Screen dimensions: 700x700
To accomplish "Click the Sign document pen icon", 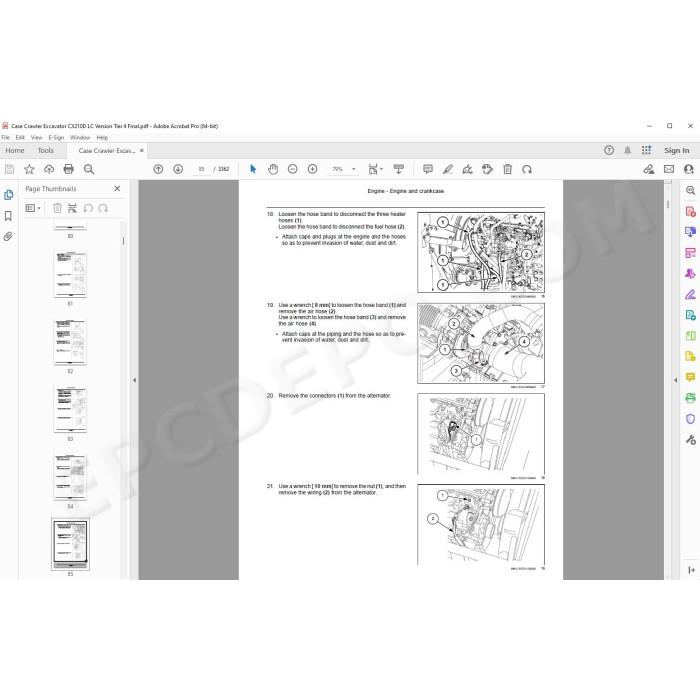I will (x=467, y=169).
